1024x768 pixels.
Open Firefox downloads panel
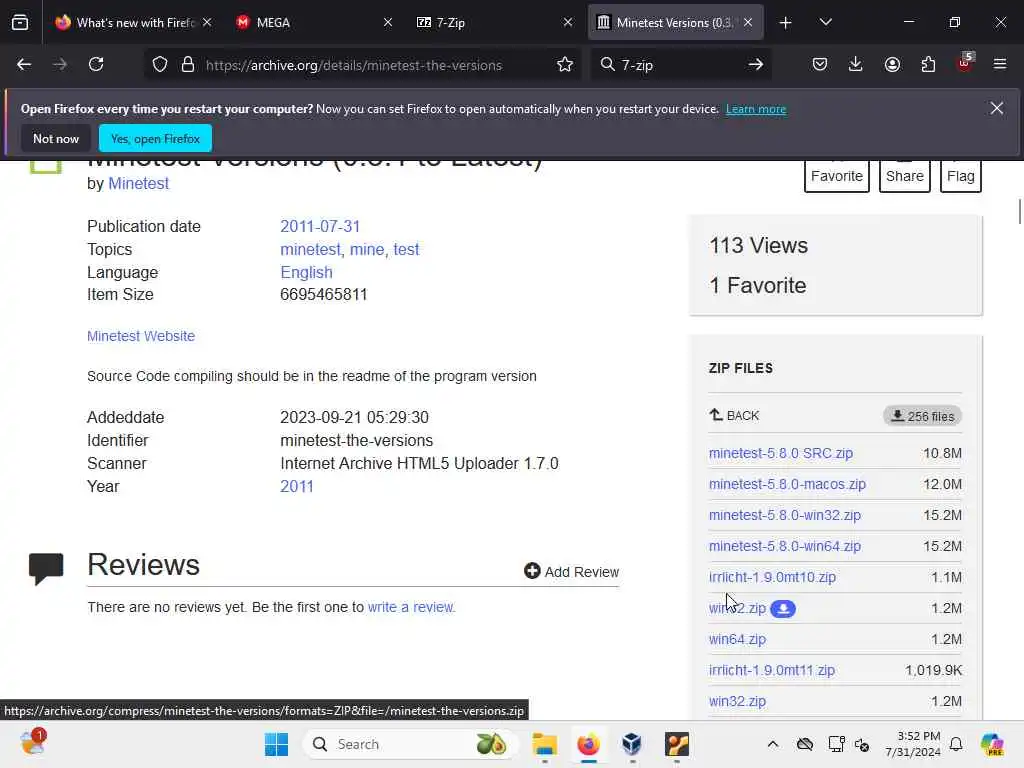856,65
